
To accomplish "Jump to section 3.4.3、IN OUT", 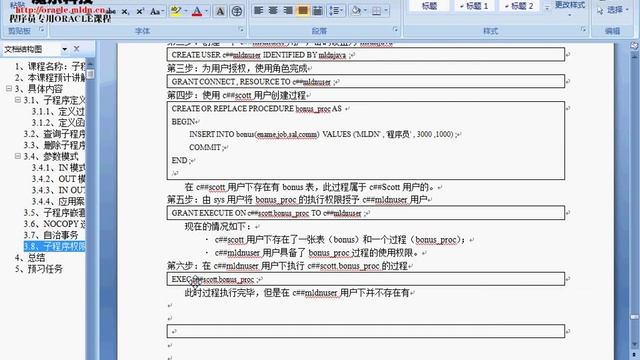I will (x=58, y=190).
